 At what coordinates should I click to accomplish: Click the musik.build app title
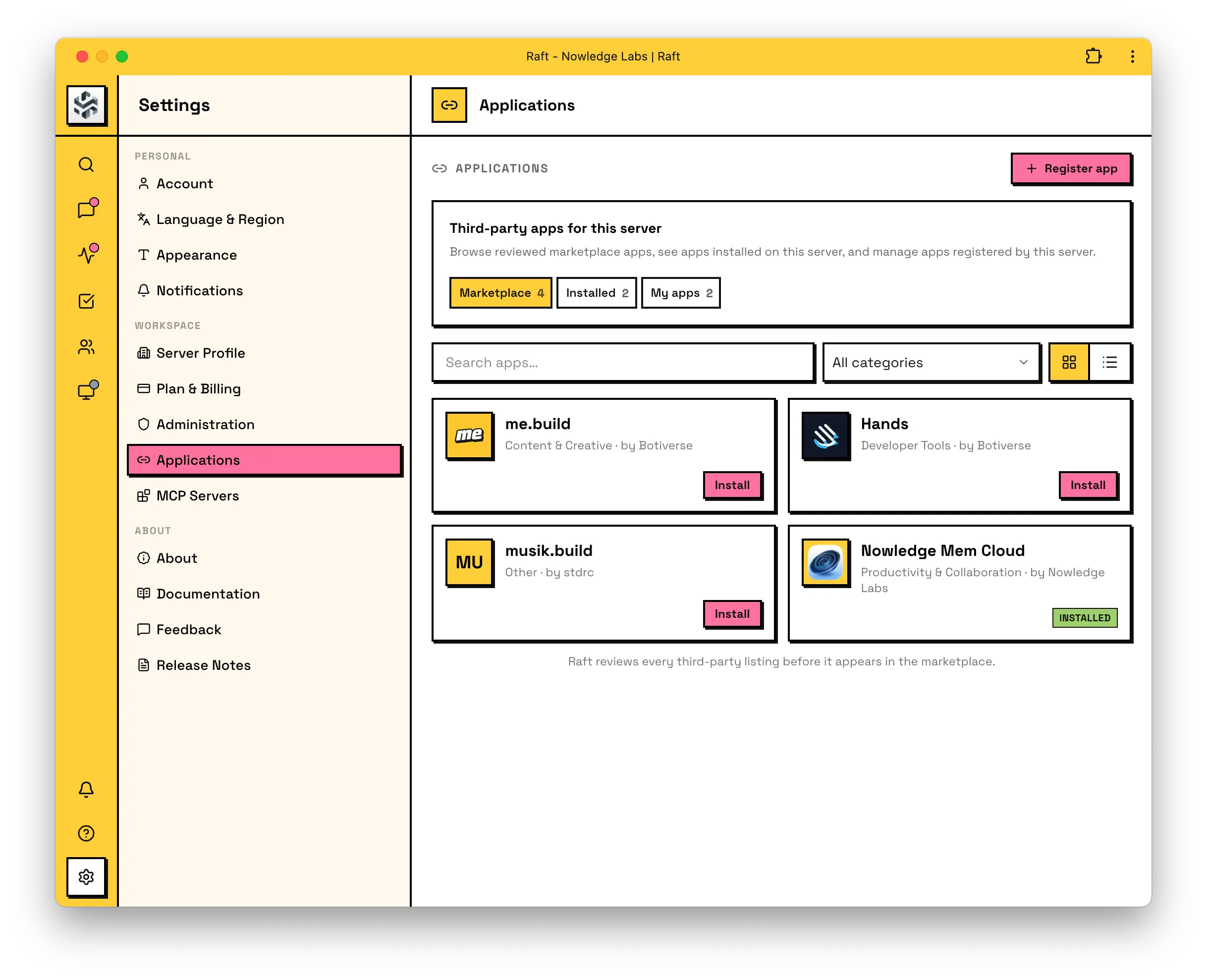coord(548,550)
